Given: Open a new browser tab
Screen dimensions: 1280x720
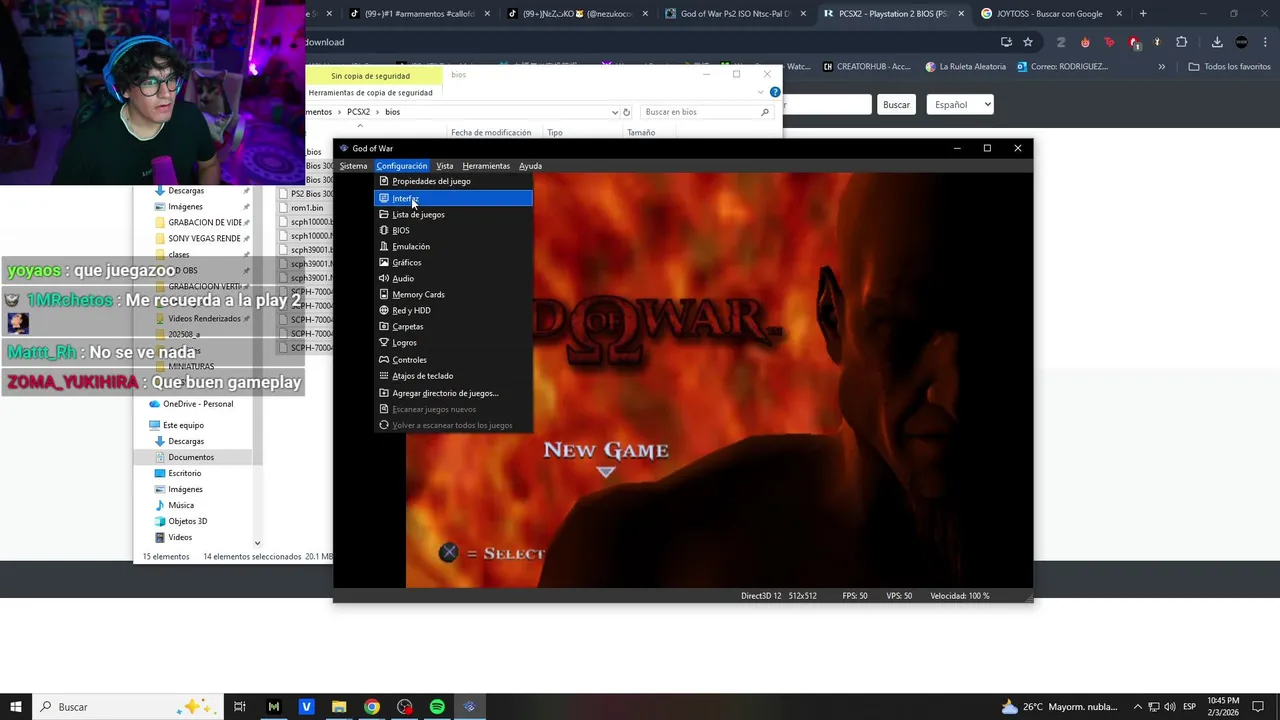Looking at the screenshot, I should coord(1143,14).
